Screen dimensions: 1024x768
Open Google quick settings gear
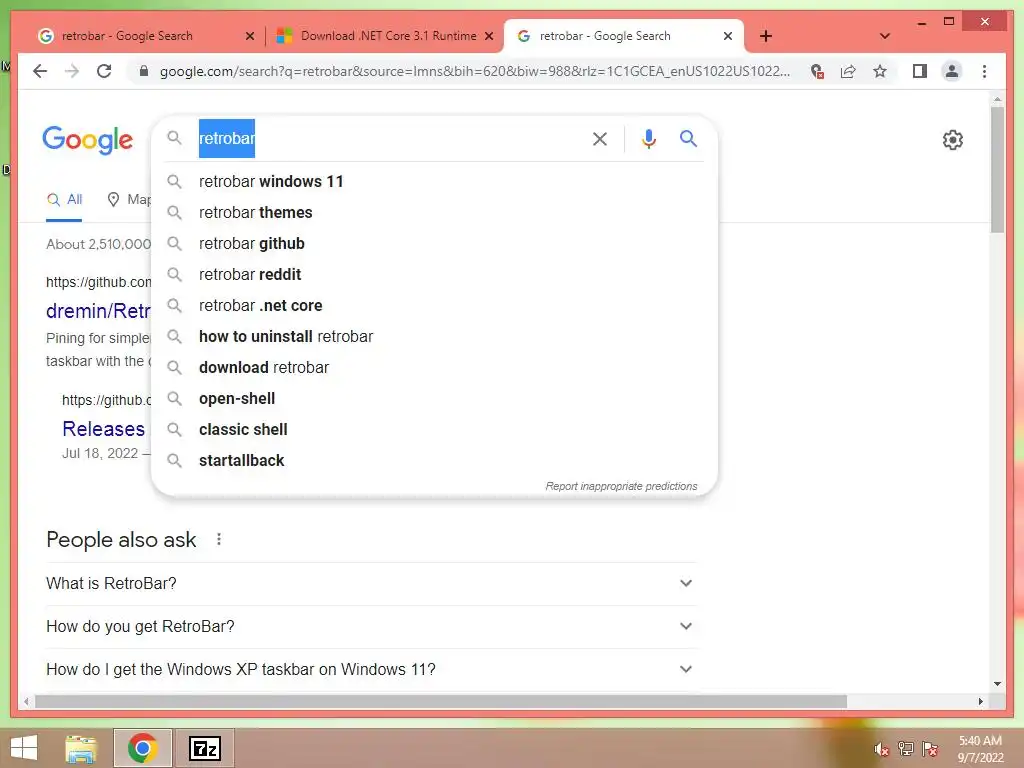(x=952, y=140)
